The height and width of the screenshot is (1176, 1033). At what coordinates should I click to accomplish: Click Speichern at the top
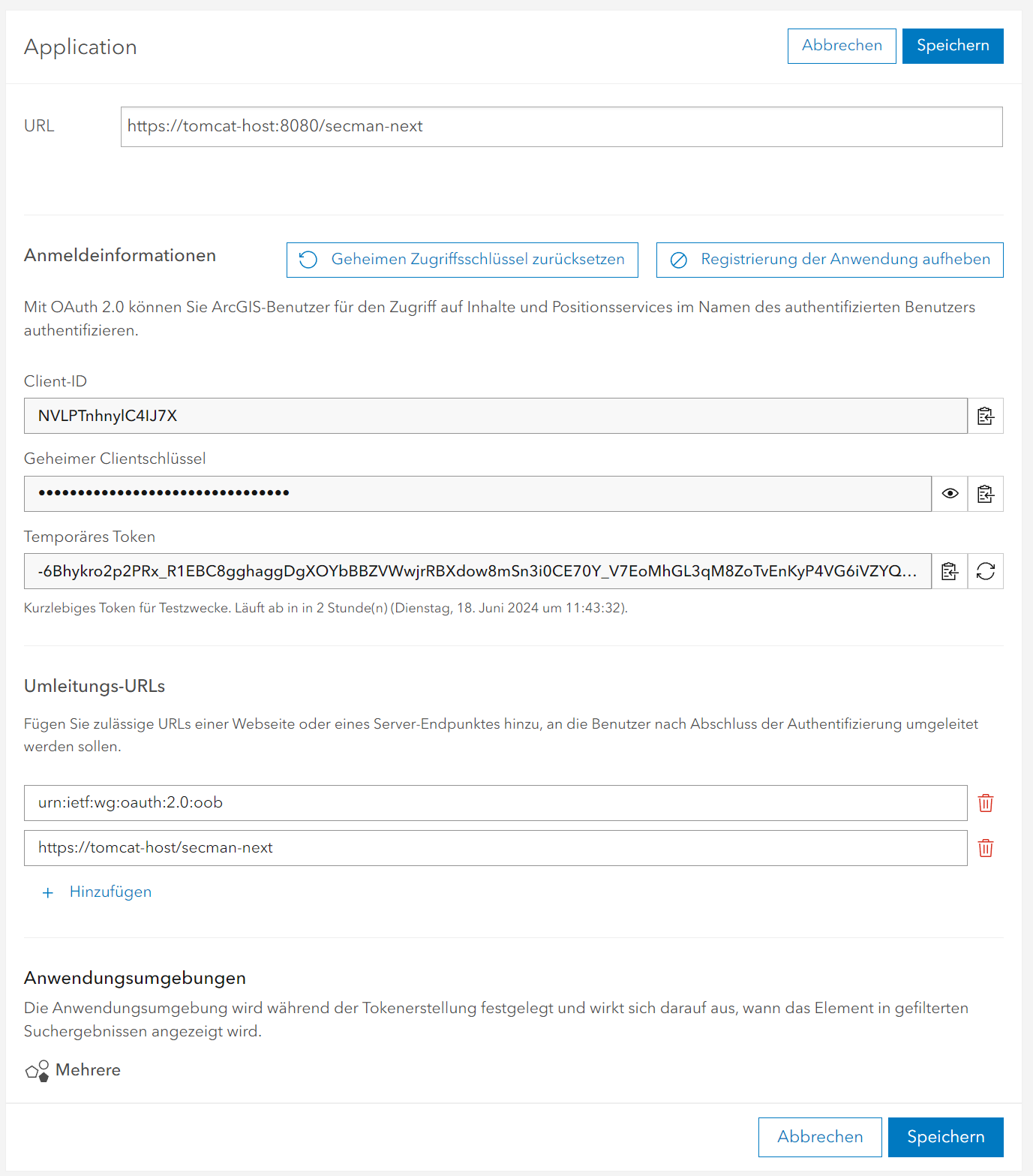[953, 46]
